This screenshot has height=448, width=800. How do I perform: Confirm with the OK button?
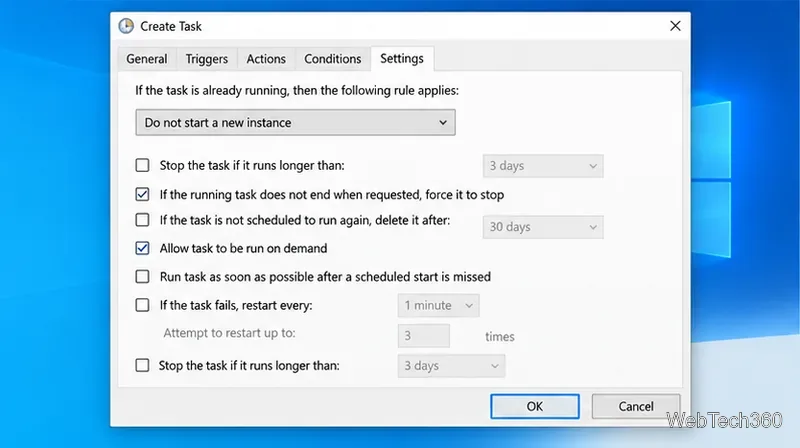535,406
